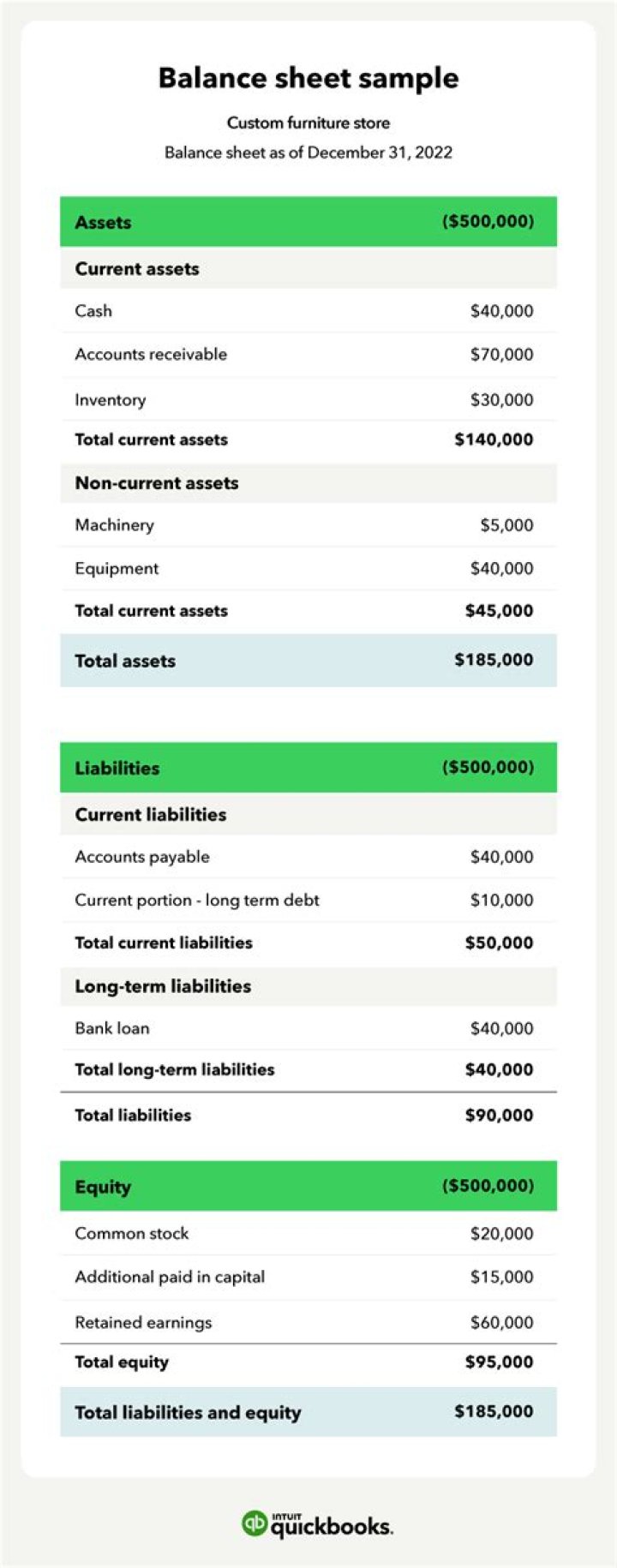
Task: Click the Cash row label
Action: 93,311
